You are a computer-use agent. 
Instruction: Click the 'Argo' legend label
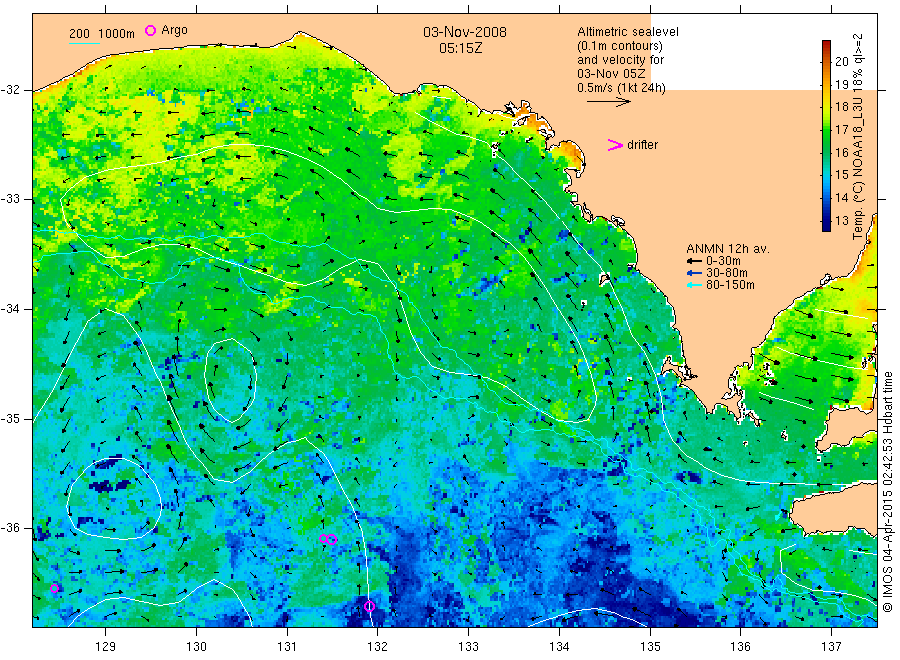point(174,30)
